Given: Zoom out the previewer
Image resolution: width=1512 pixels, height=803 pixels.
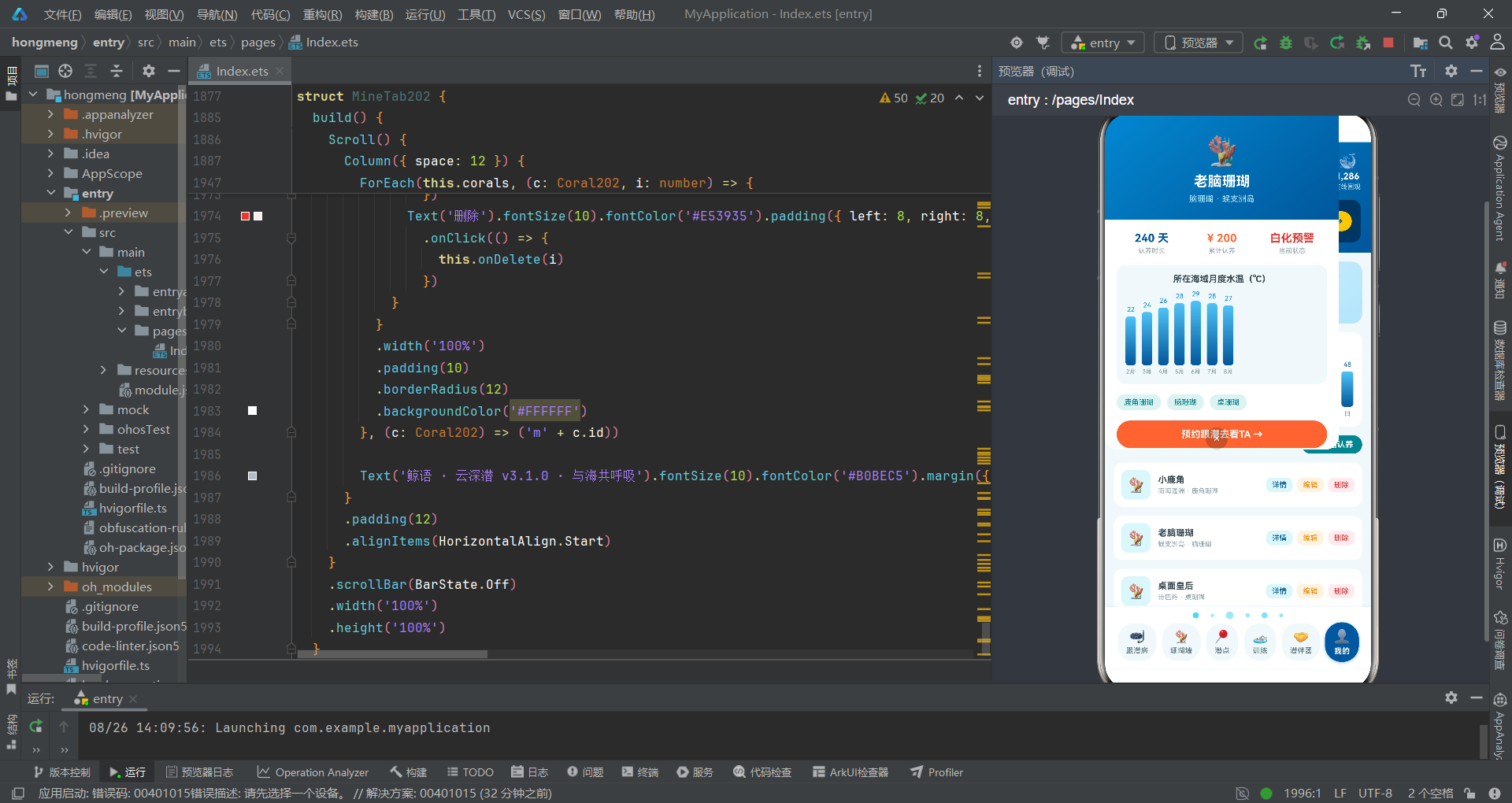Looking at the screenshot, I should pyautogui.click(x=1414, y=100).
